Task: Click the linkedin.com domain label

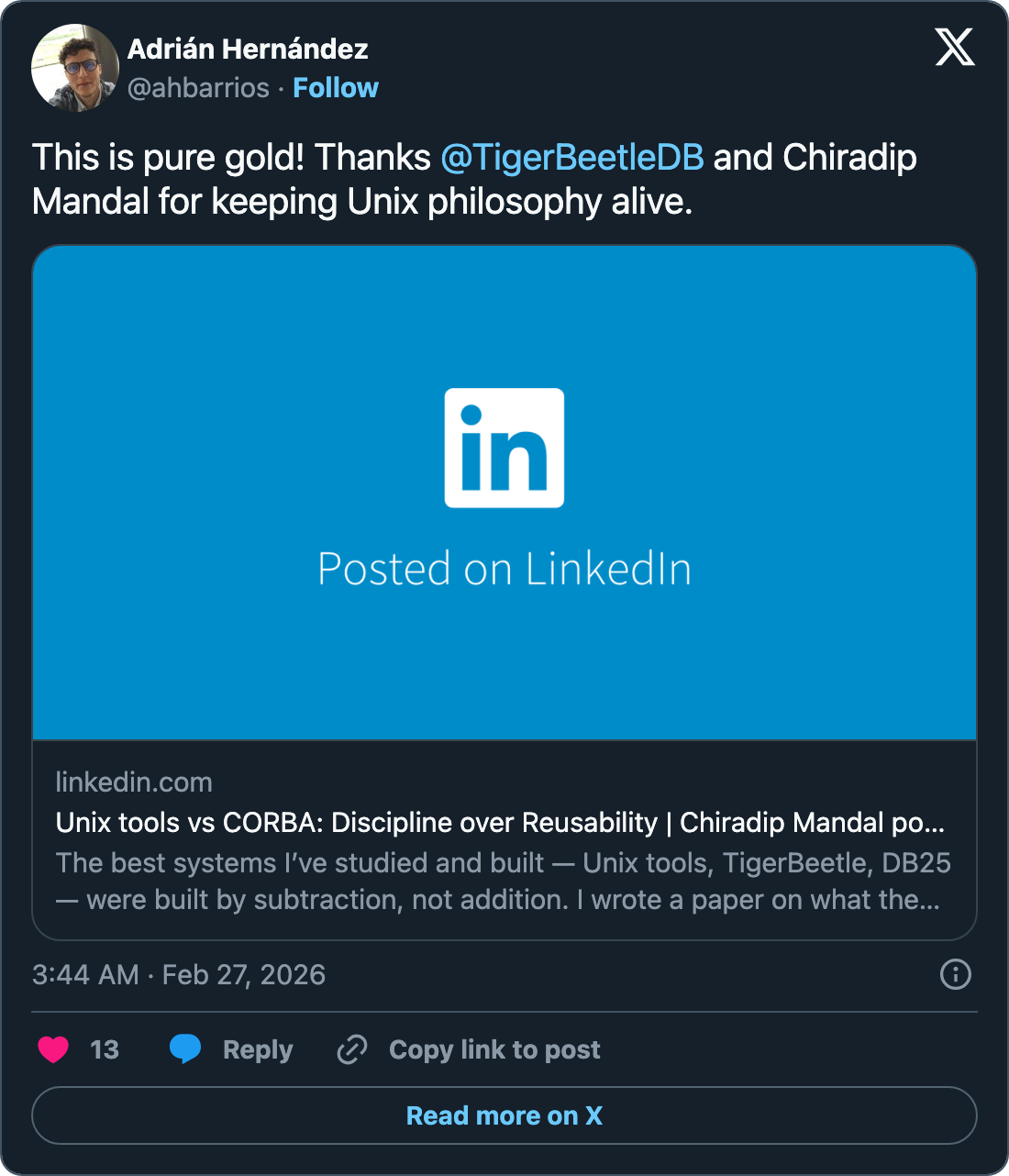Action: tap(134, 782)
